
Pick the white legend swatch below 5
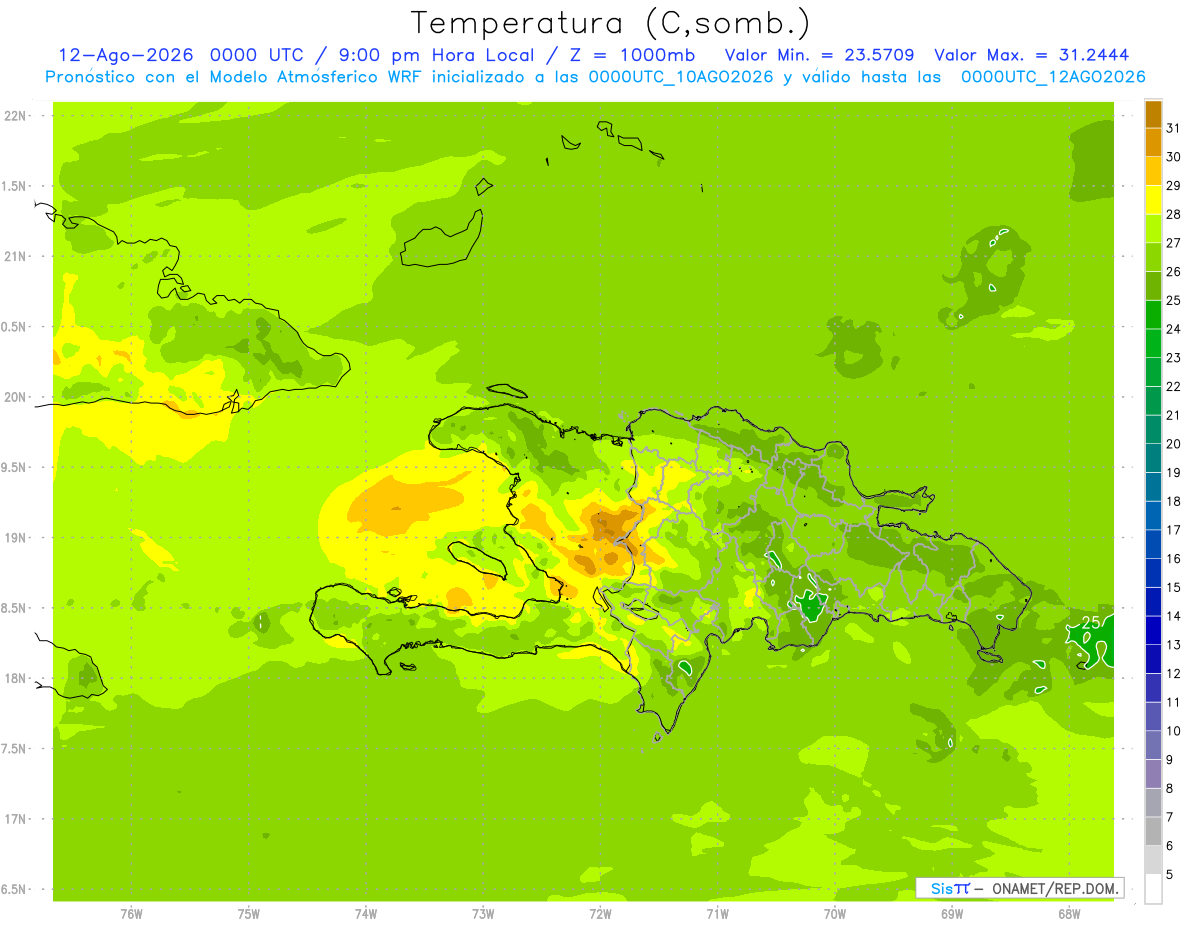(1153, 888)
